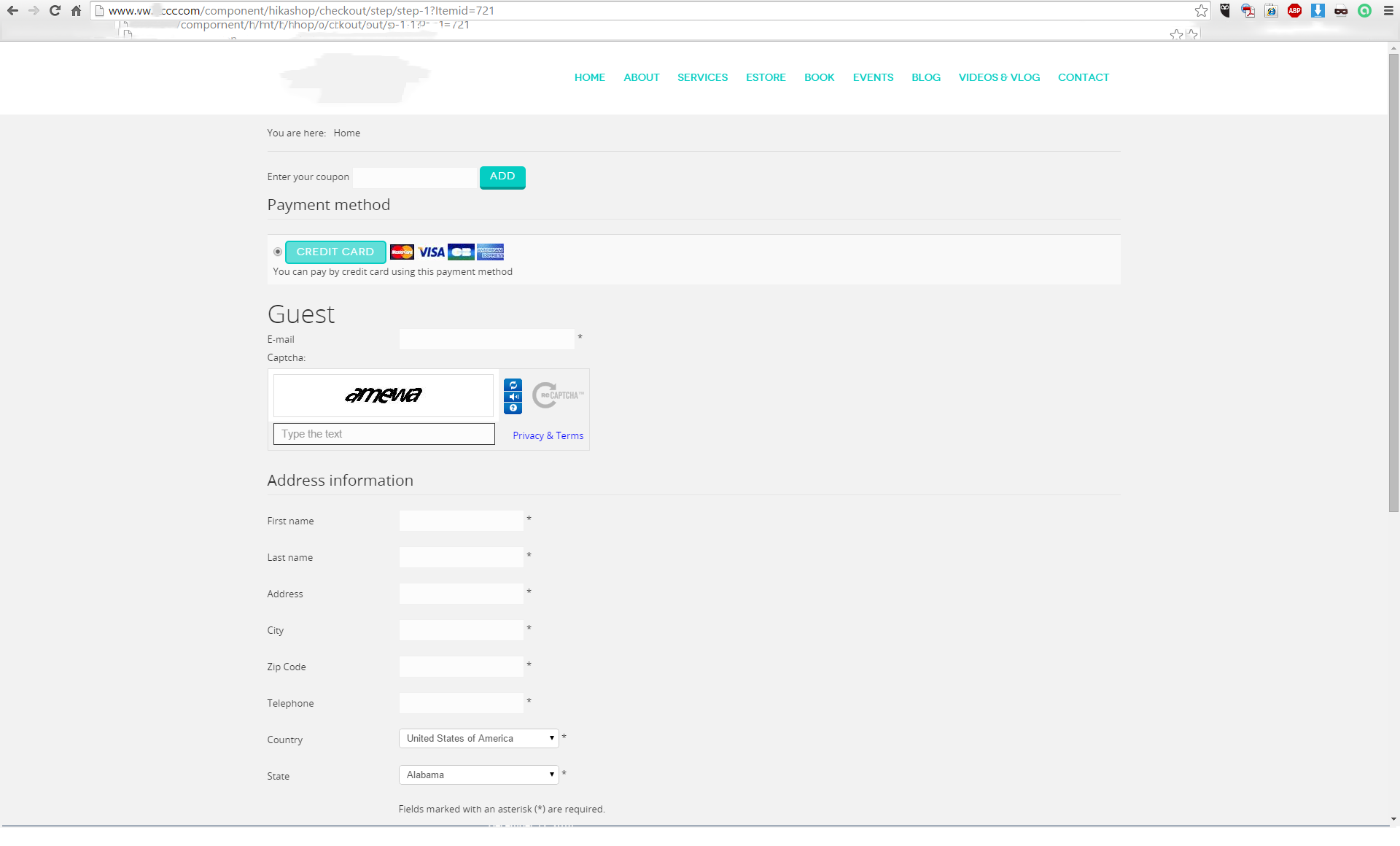Open Chrome's hamburger menu

click(1388, 10)
